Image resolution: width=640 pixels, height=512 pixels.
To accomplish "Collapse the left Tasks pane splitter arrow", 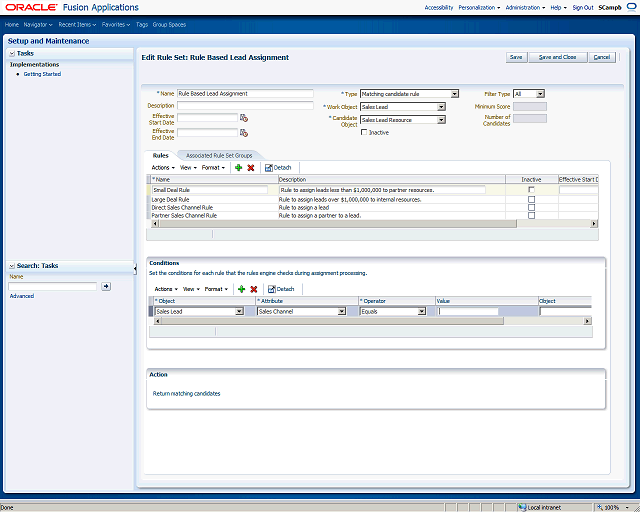I will tap(135, 268).
